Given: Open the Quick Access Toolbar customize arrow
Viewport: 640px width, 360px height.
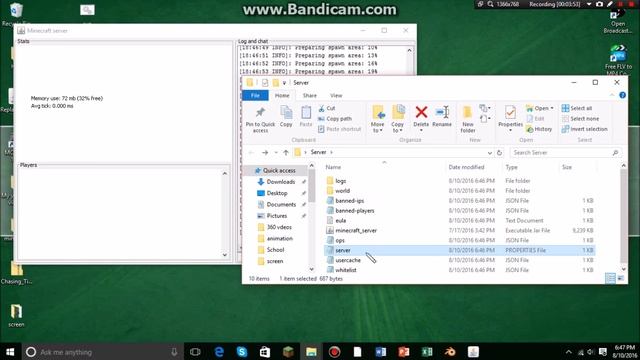Looking at the screenshot, I should pos(284,83).
